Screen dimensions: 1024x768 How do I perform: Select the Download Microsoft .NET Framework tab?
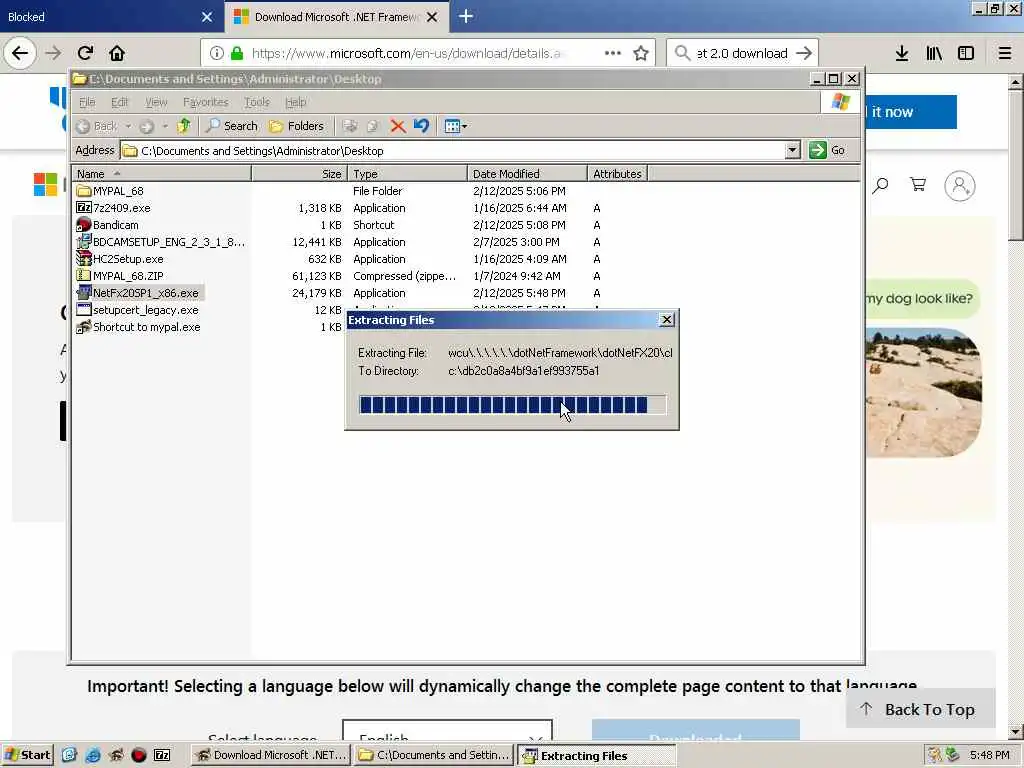(x=336, y=17)
